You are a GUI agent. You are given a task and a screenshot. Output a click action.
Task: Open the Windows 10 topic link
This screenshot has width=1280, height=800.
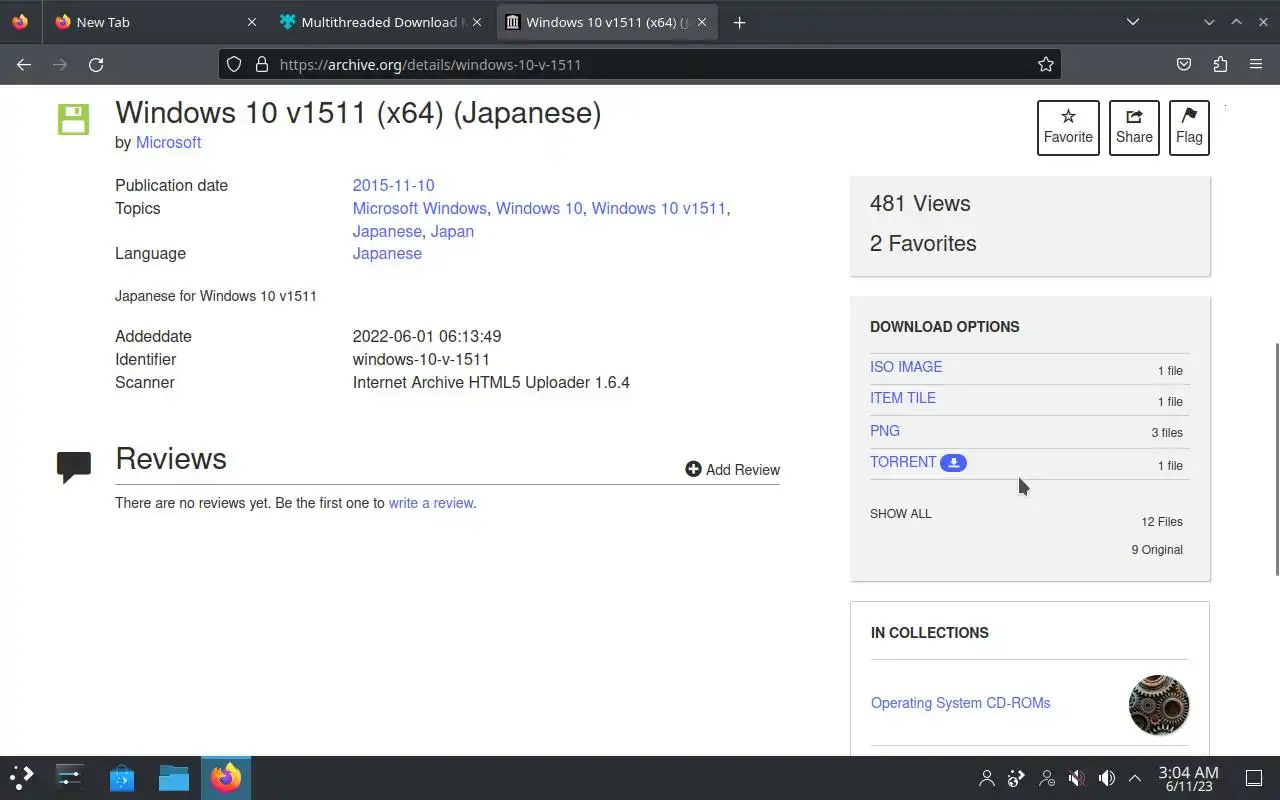click(x=539, y=208)
